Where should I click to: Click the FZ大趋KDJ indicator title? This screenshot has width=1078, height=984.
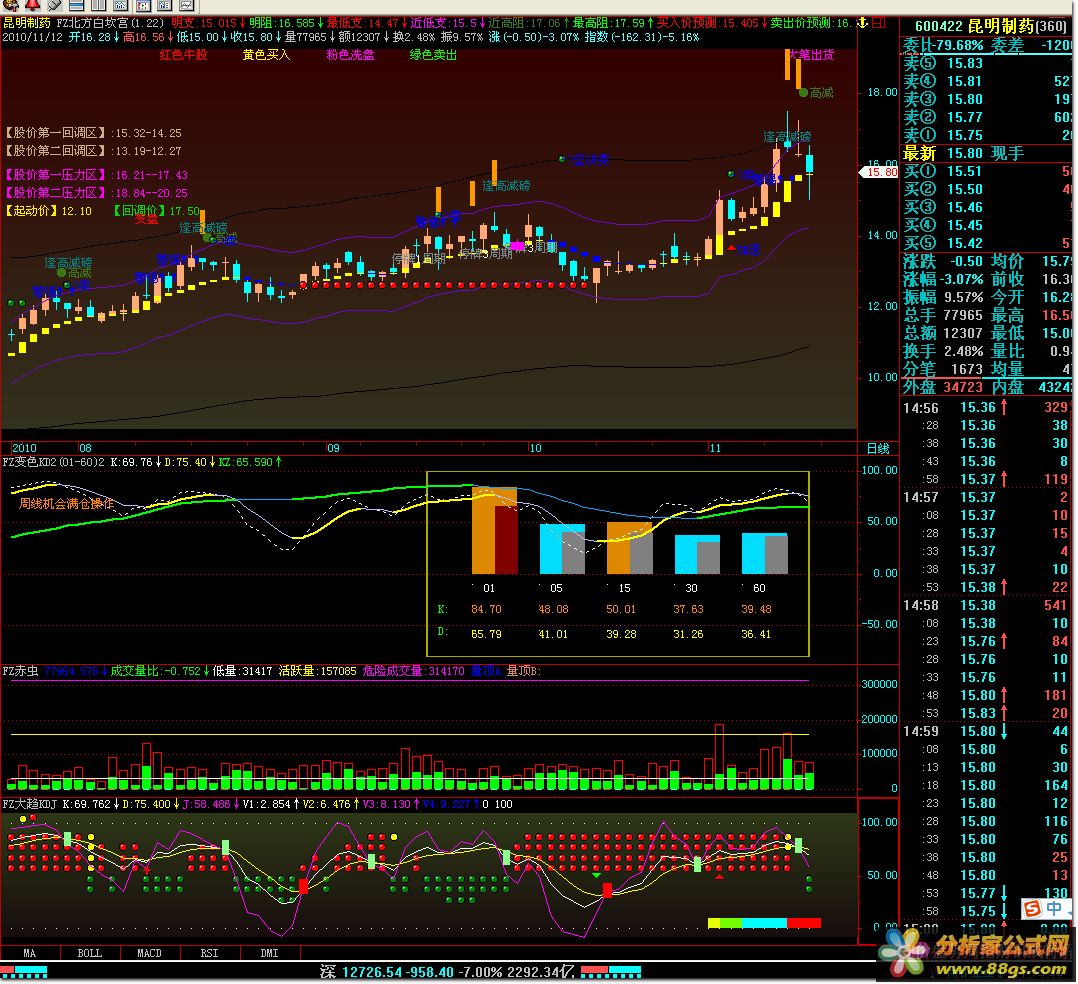tap(30, 804)
